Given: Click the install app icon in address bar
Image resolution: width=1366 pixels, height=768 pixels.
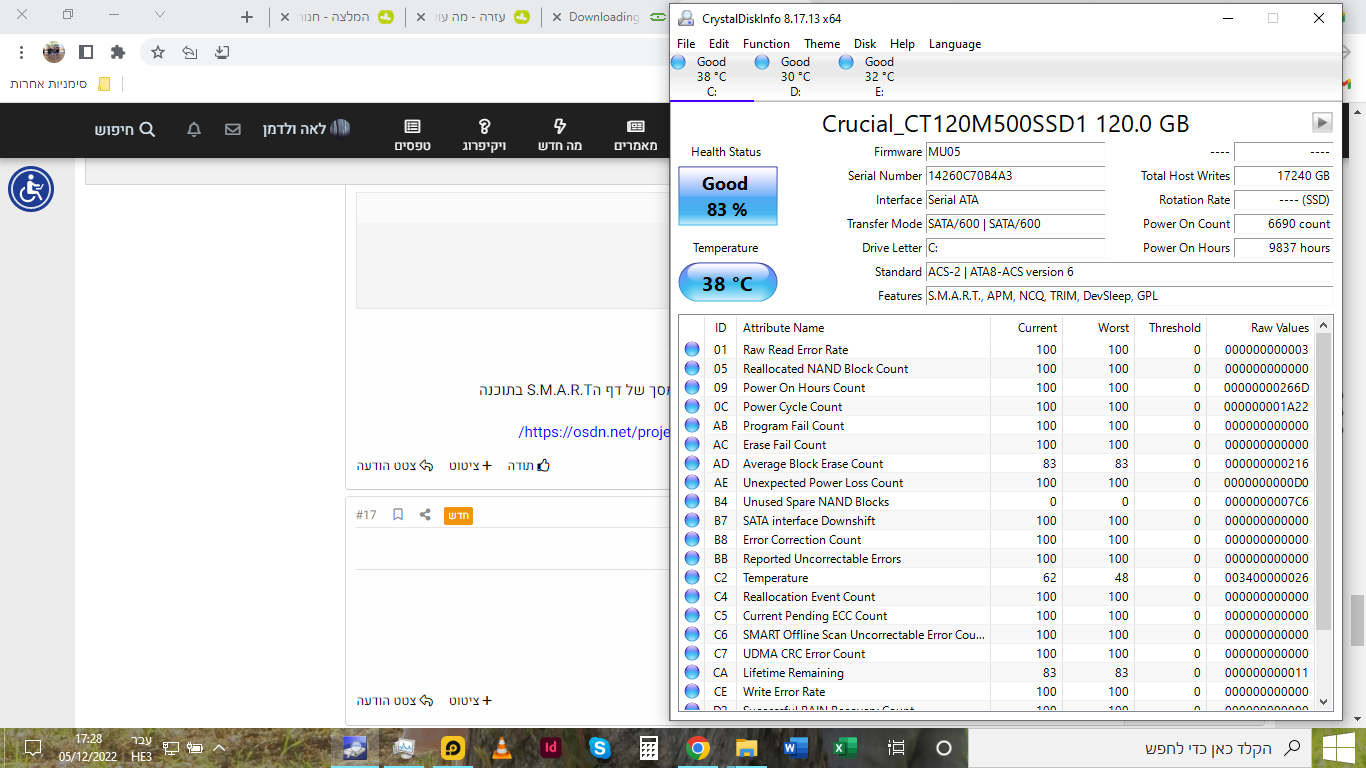Looking at the screenshot, I should pyautogui.click(x=222, y=52).
